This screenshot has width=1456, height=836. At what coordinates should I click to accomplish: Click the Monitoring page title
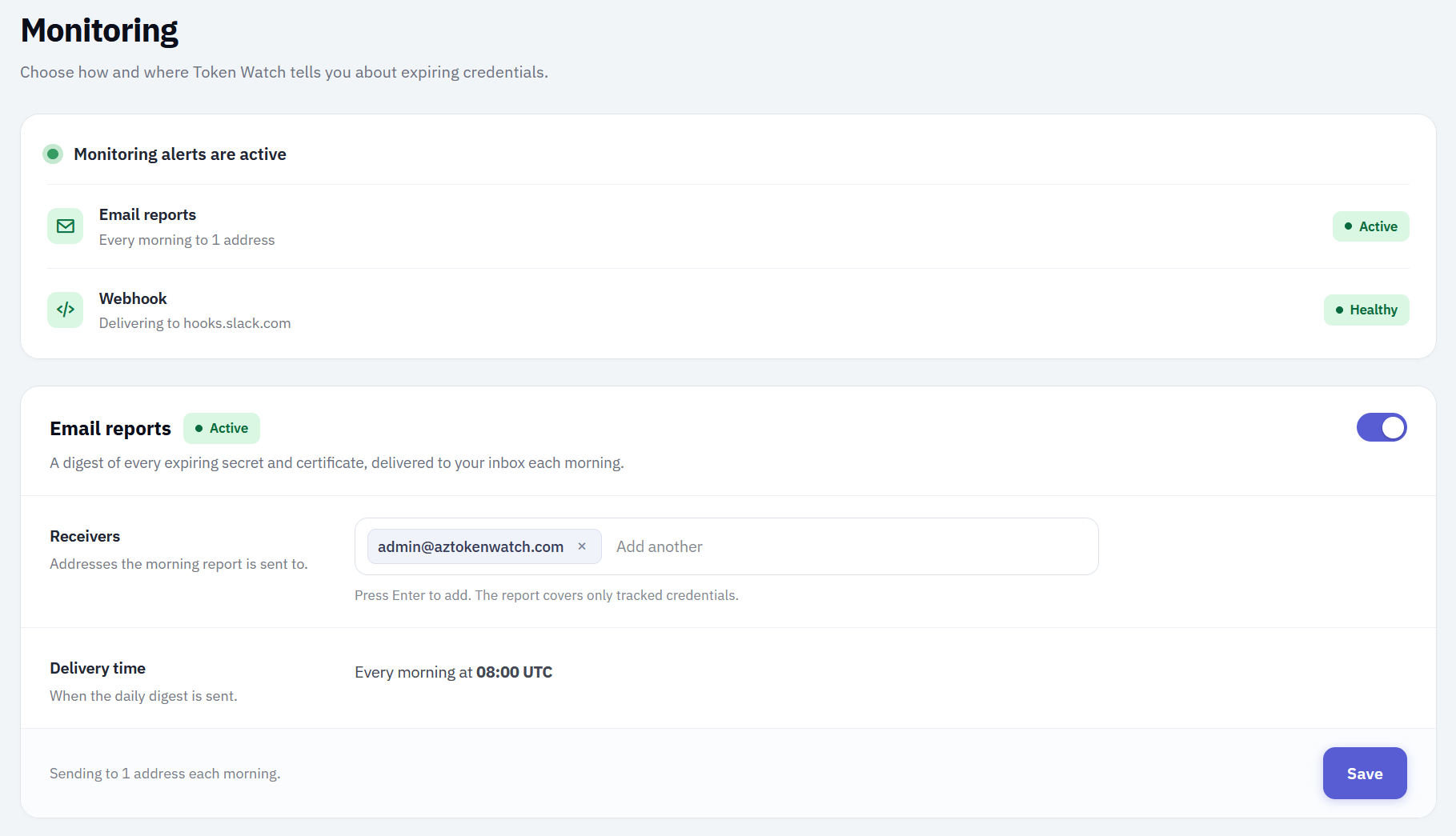[99, 30]
